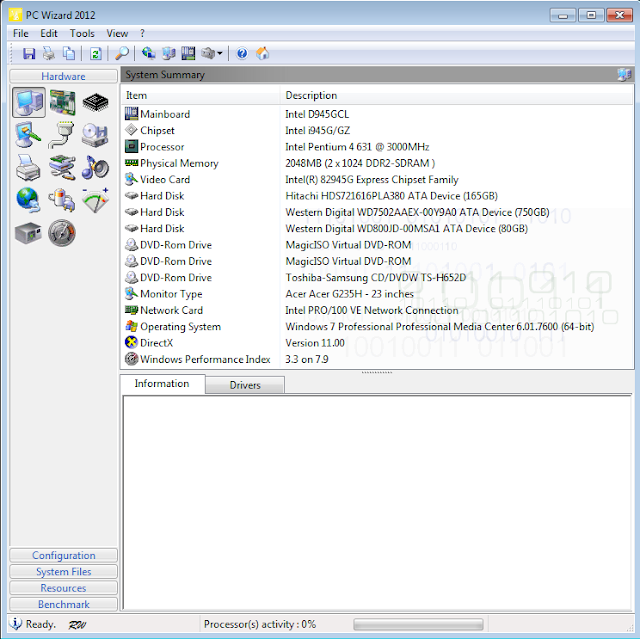The width and height of the screenshot is (640, 639).
Task: Open the ? help menu
Action: (142, 33)
